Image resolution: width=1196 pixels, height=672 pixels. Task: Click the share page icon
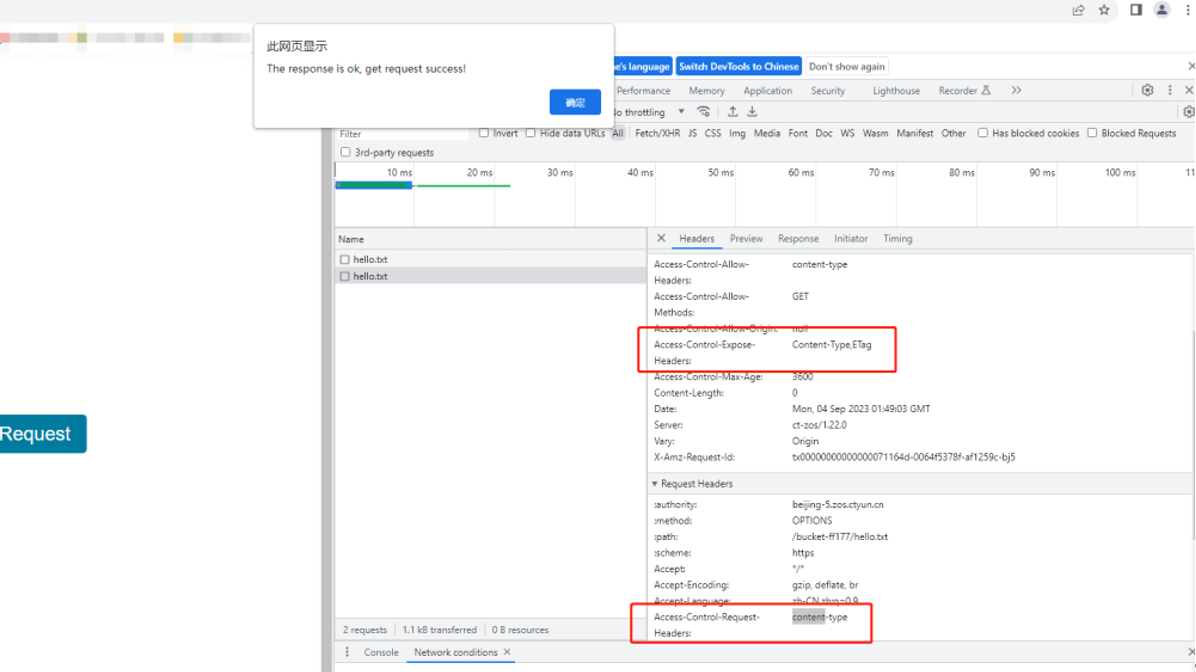[x=1078, y=10]
